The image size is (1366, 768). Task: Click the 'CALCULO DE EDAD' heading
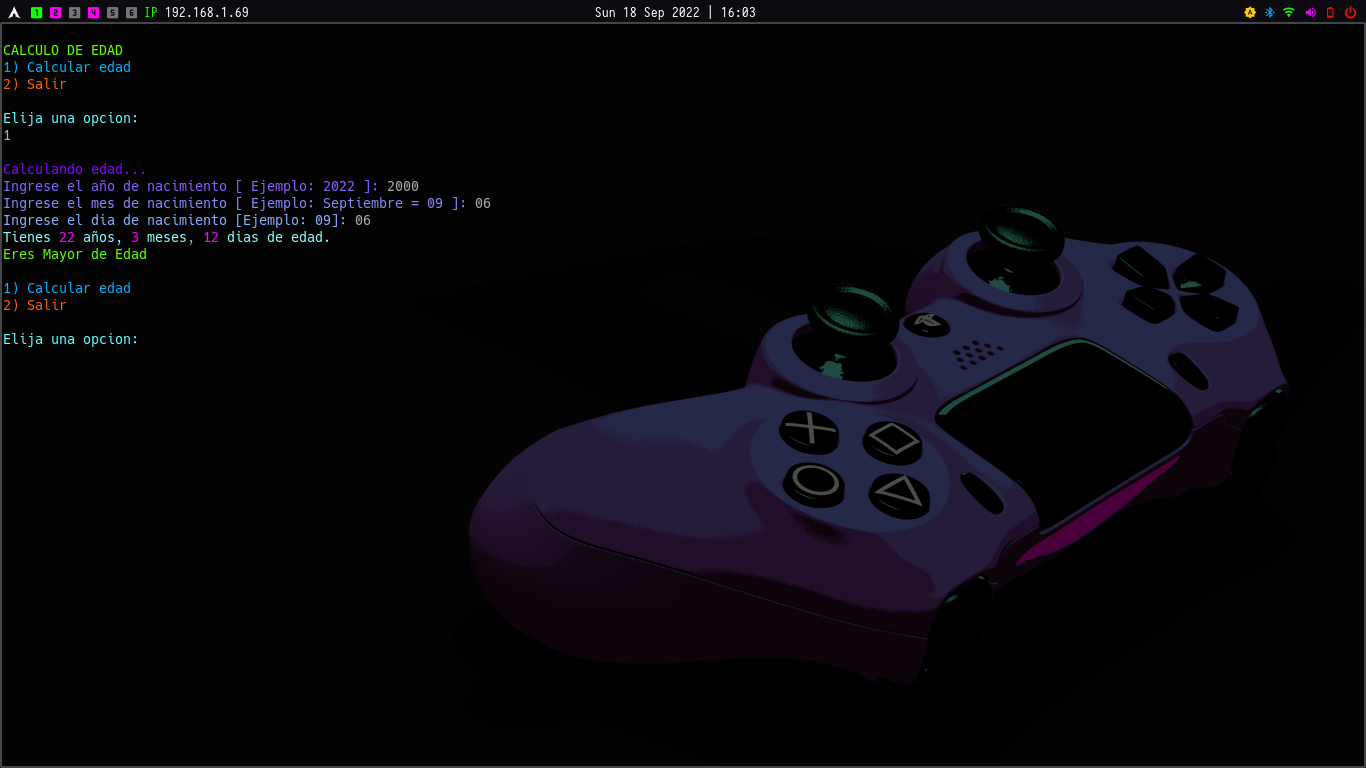(x=63, y=50)
